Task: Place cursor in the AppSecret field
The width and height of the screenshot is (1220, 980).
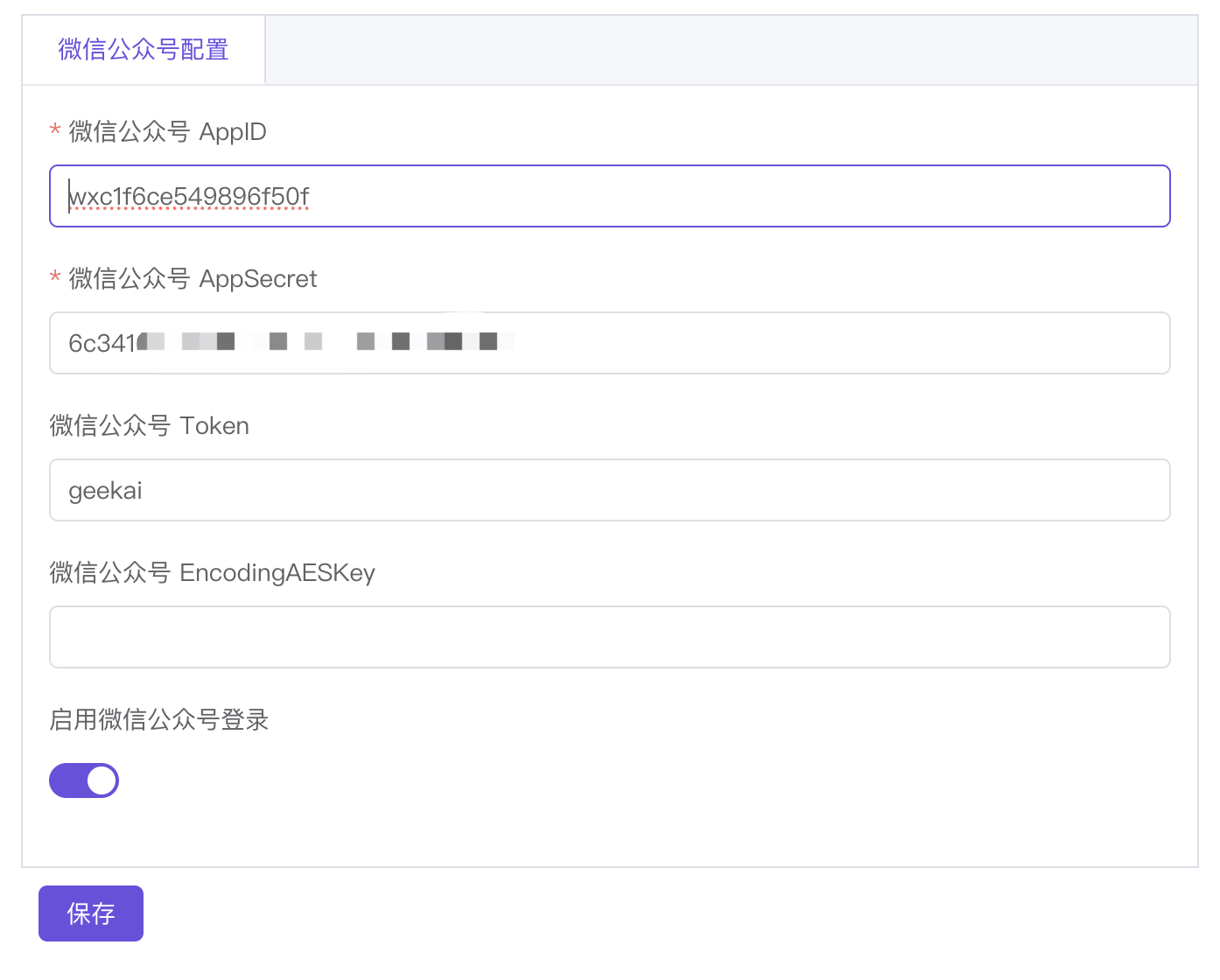Action: pyautogui.click(x=610, y=343)
